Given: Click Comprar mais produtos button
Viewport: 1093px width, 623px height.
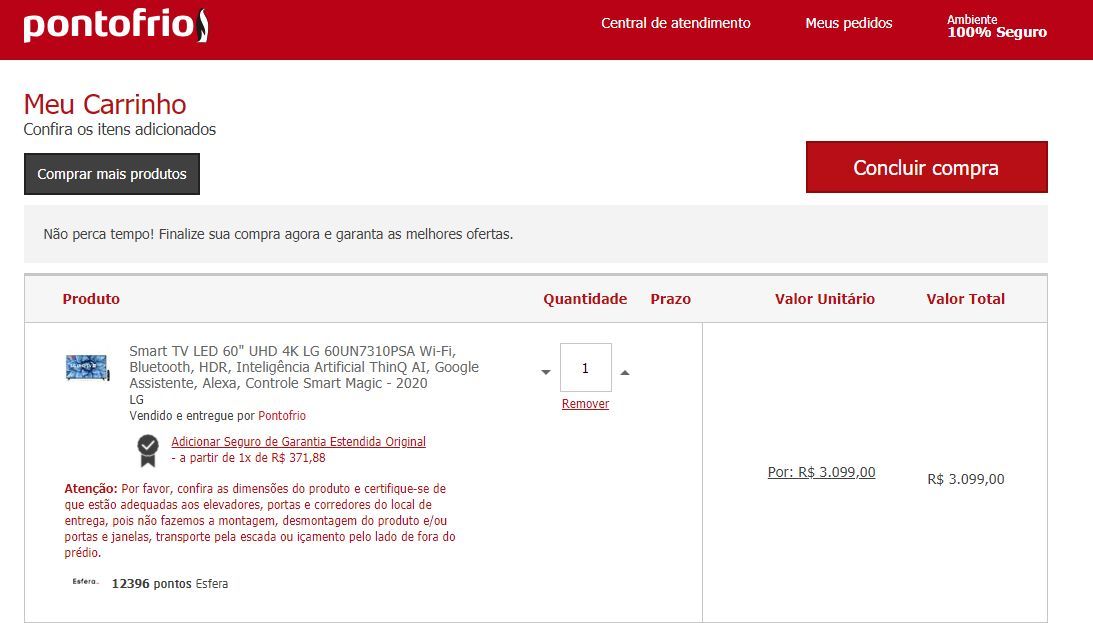Looking at the screenshot, I should [112, 174].
